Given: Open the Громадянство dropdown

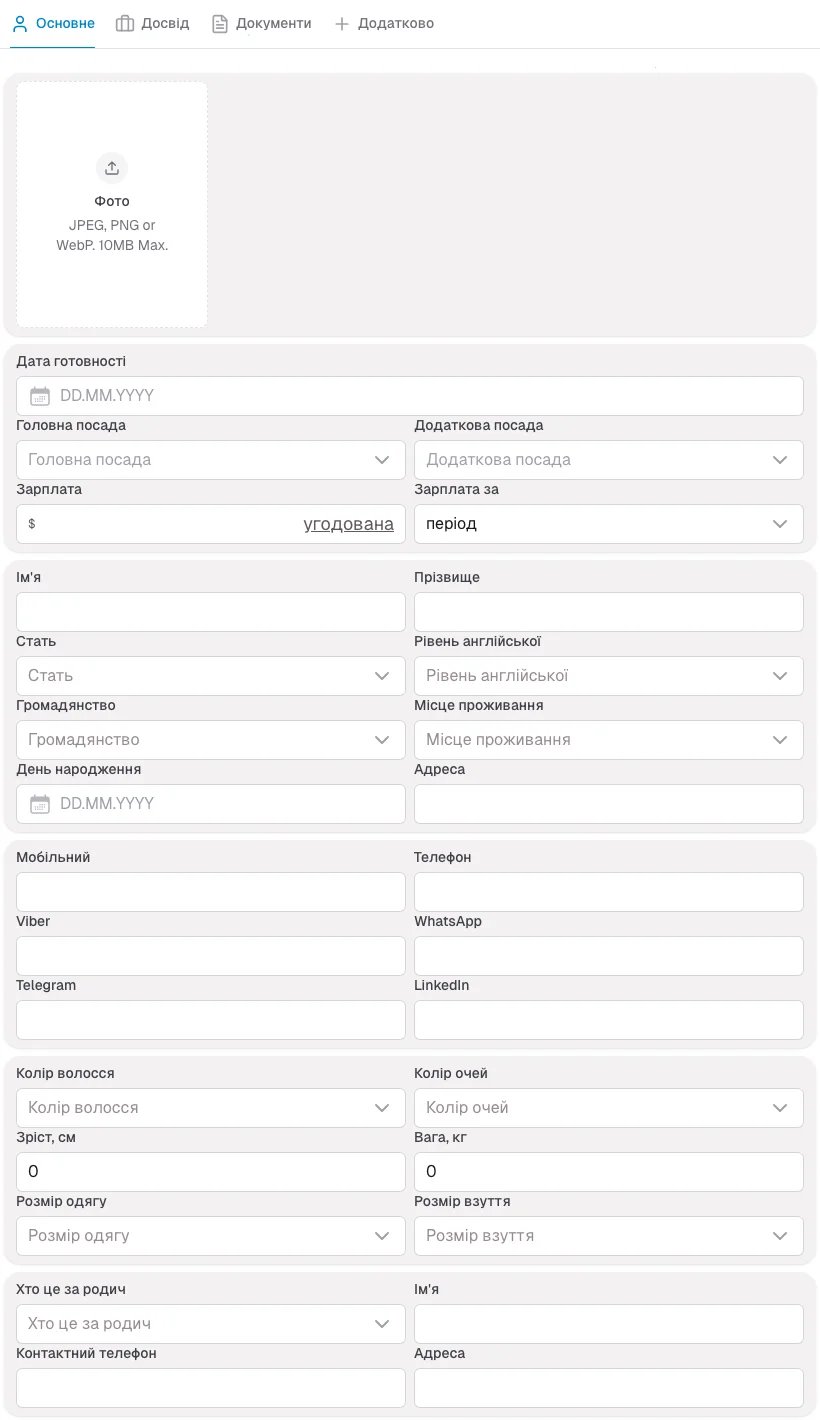Looking at the screenshot, I should 210,739.
